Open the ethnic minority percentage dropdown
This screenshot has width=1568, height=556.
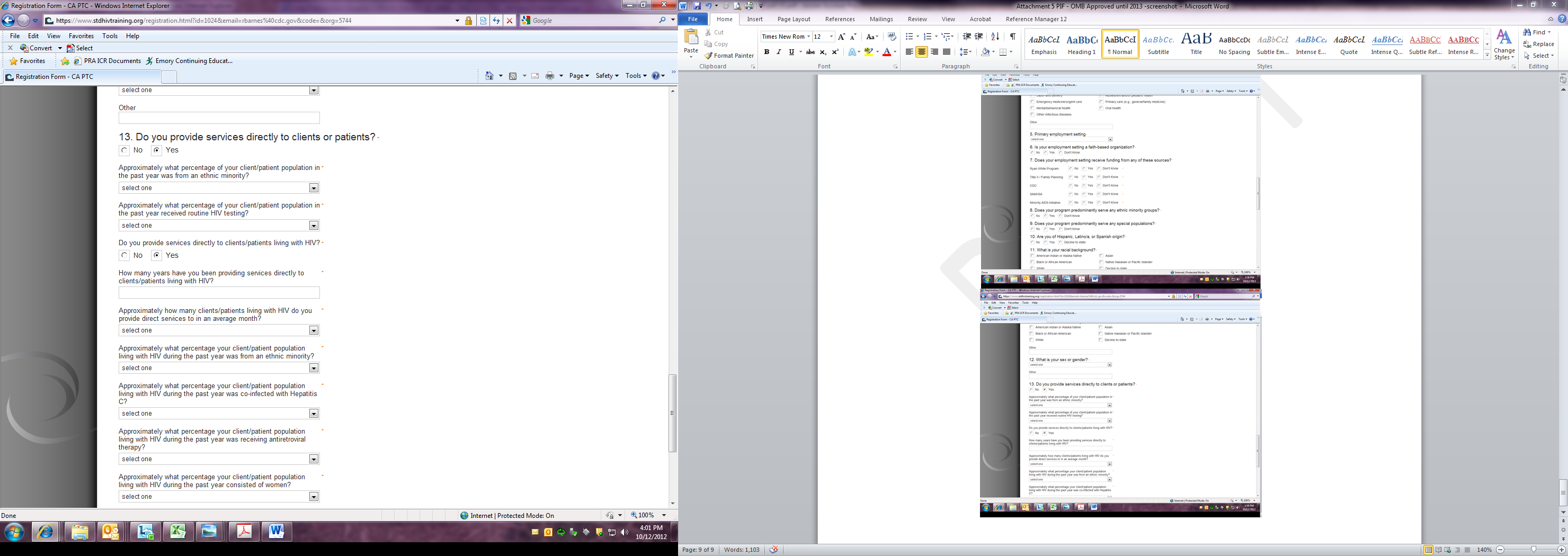(x=314, y=188)
